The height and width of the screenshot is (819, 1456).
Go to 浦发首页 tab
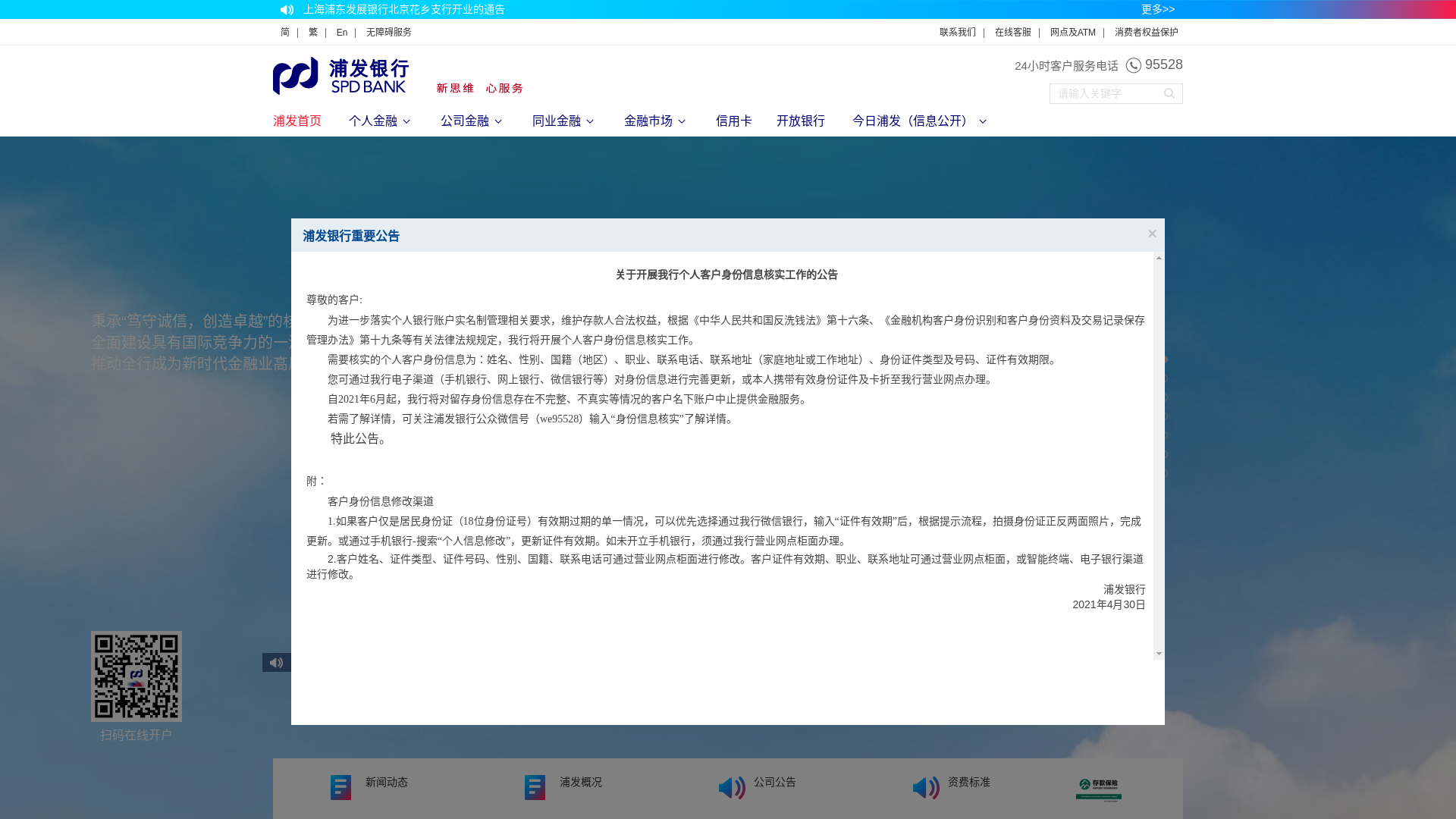point(297,121)
